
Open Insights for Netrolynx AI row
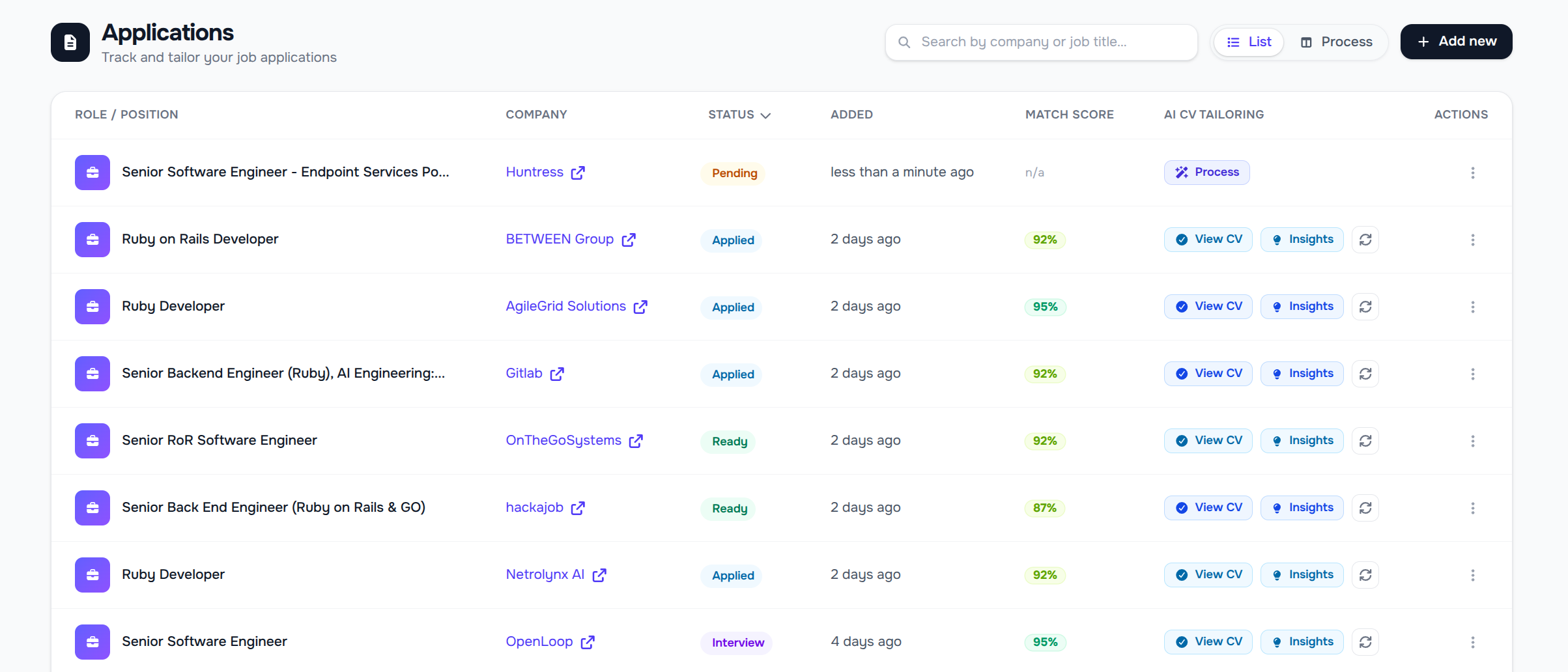(1302, 575)
